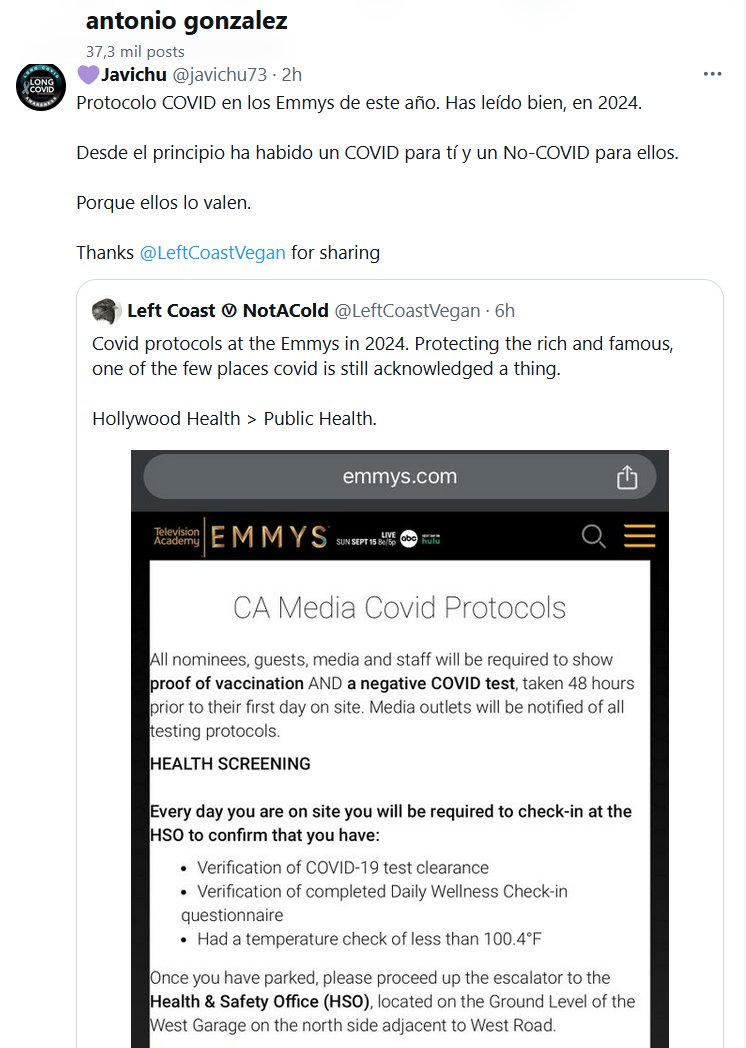Click the EMMYS logo in the header

(268, 537)
